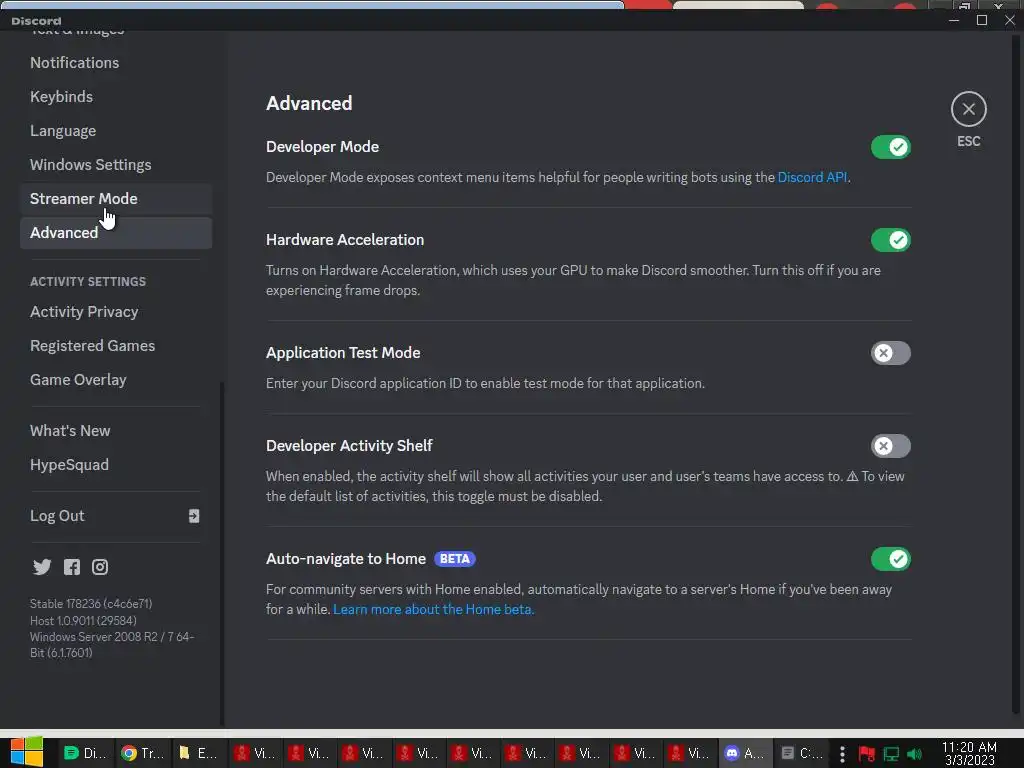Viewport: 1024px width, 768px height.
Task: Switch to Chrome in the taskbar
Action: [143, 753]
